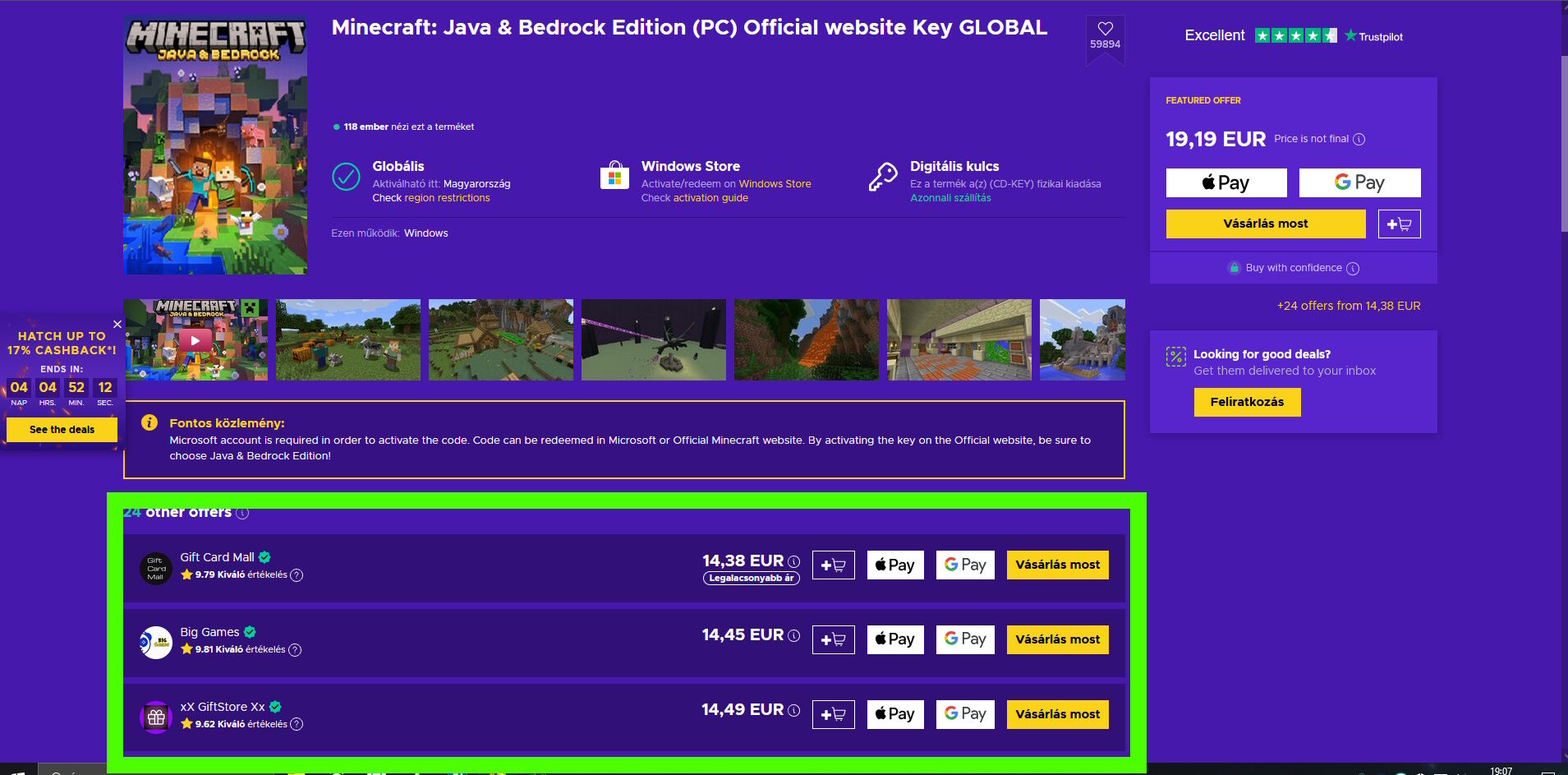This screenshot has width=1568, height=775.
Task: Open xX GiftStore Xx seller name
Action: pyautogui.click(x=223, y=707)
